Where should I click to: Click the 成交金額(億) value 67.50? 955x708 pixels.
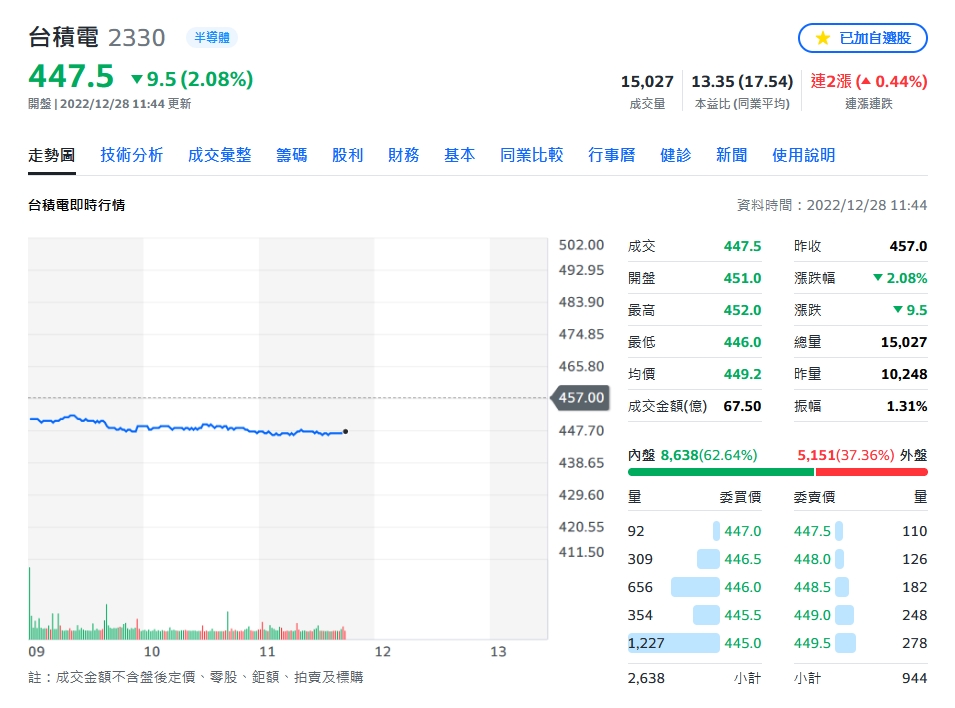tap(742, 406)
